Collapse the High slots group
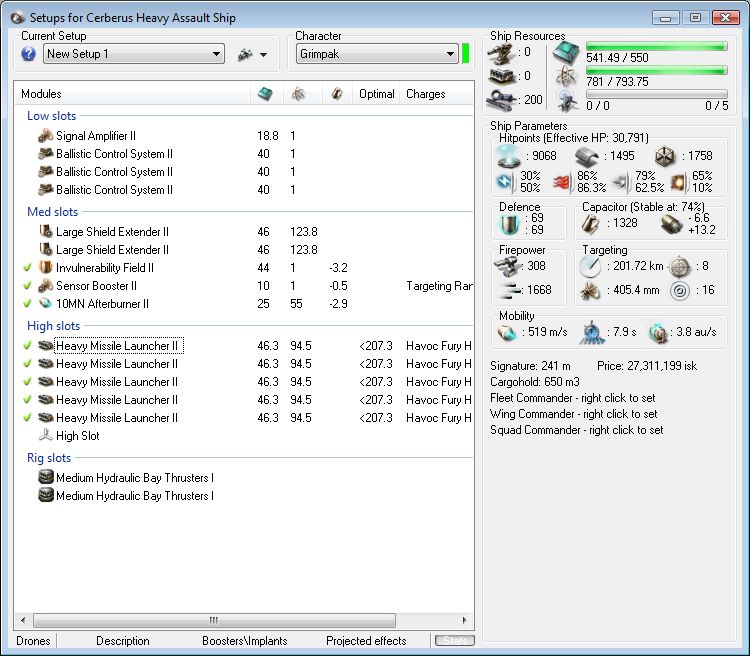This screenshot has width=750, height=656. tap(53, 326)
